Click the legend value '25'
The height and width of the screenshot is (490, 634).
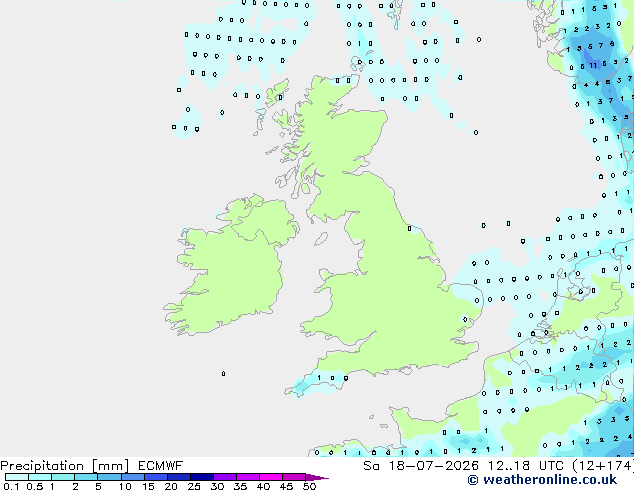194,486
